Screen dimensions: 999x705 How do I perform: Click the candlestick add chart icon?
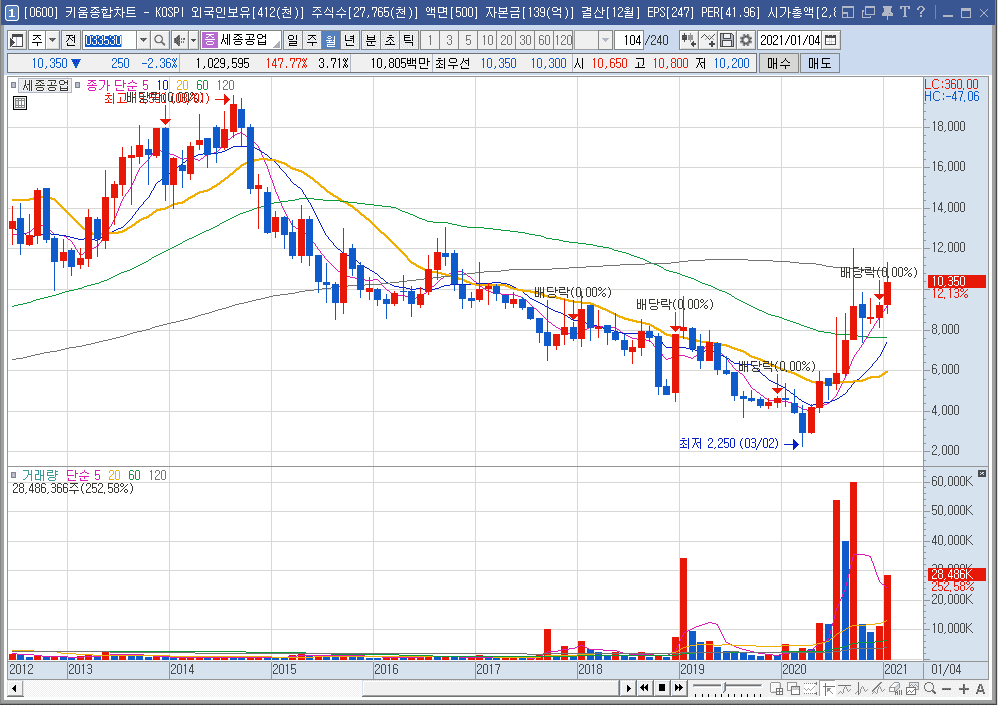pyautogui.click(x=688, y=41)
